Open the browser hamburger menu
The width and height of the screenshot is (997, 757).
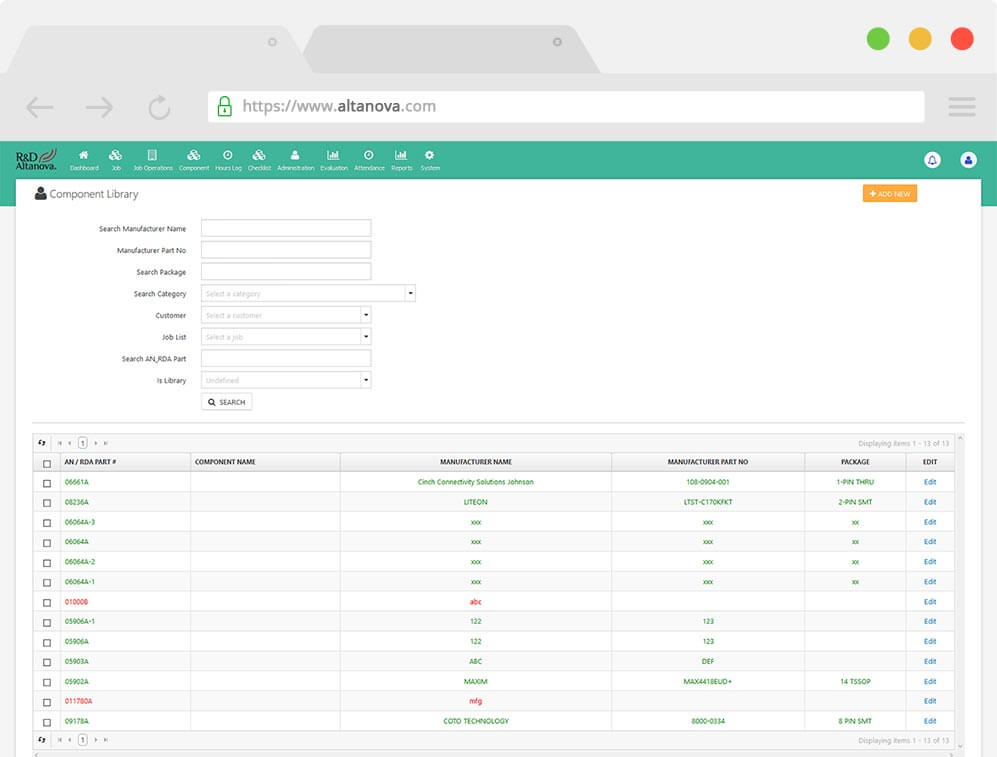pos(961,106)
